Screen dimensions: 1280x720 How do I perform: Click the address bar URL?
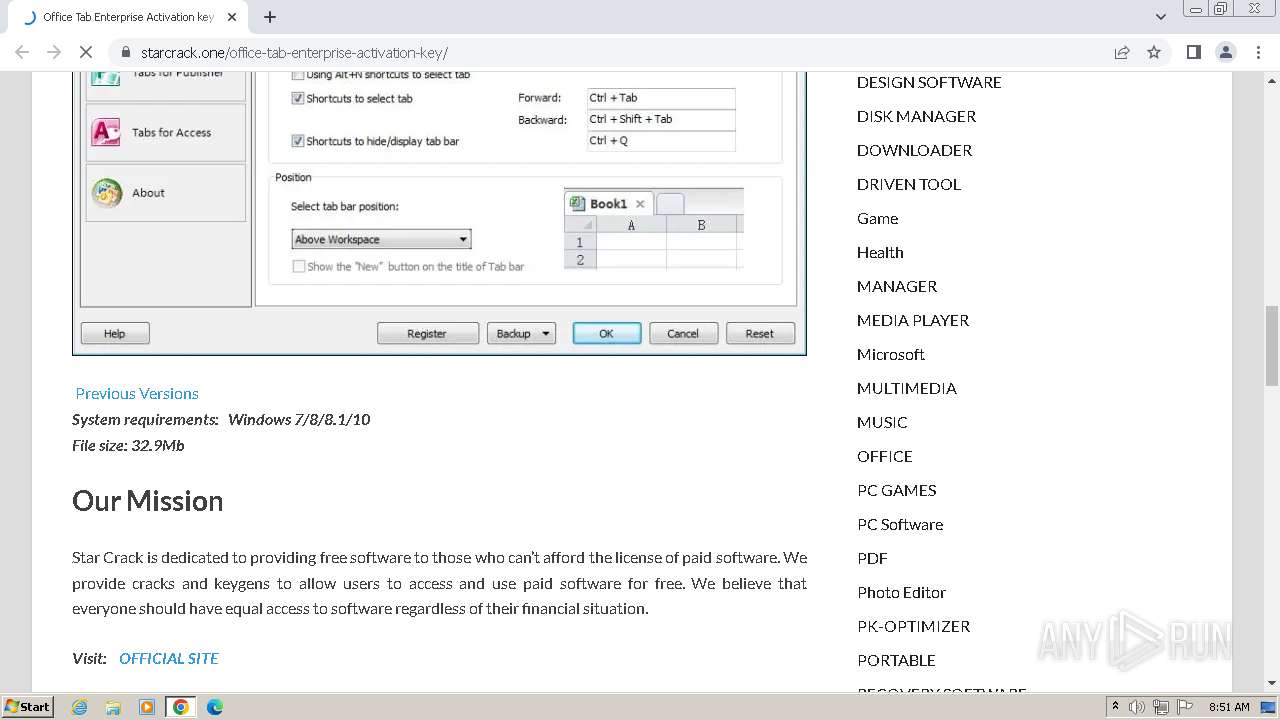pyautogui.click(x=294, y=52)
